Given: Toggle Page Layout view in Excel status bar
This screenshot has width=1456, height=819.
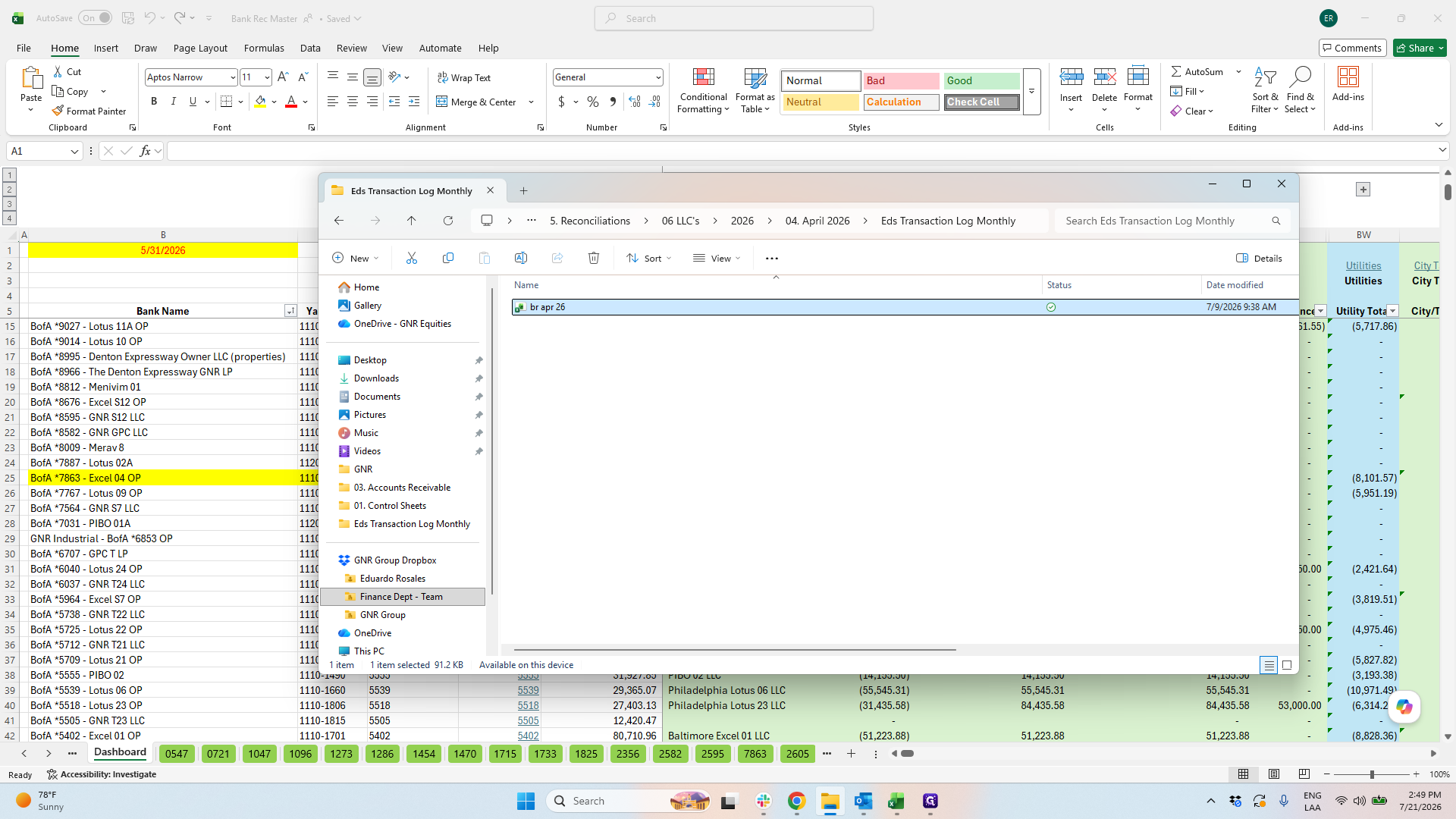Looking at the screenshot, I should (x=1274, y=774).
